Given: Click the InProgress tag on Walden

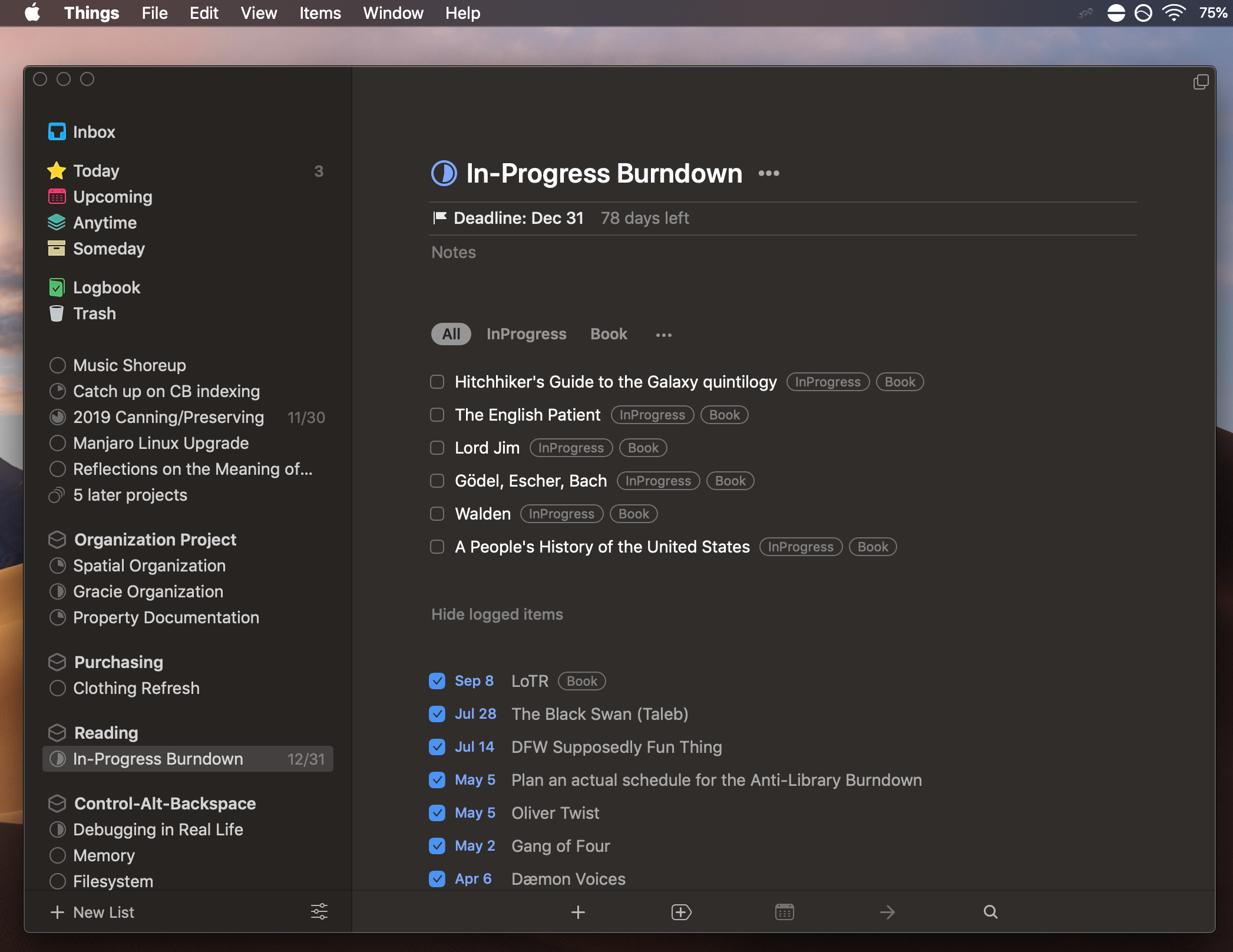Looking at the screenshot, I should (561, 514).
